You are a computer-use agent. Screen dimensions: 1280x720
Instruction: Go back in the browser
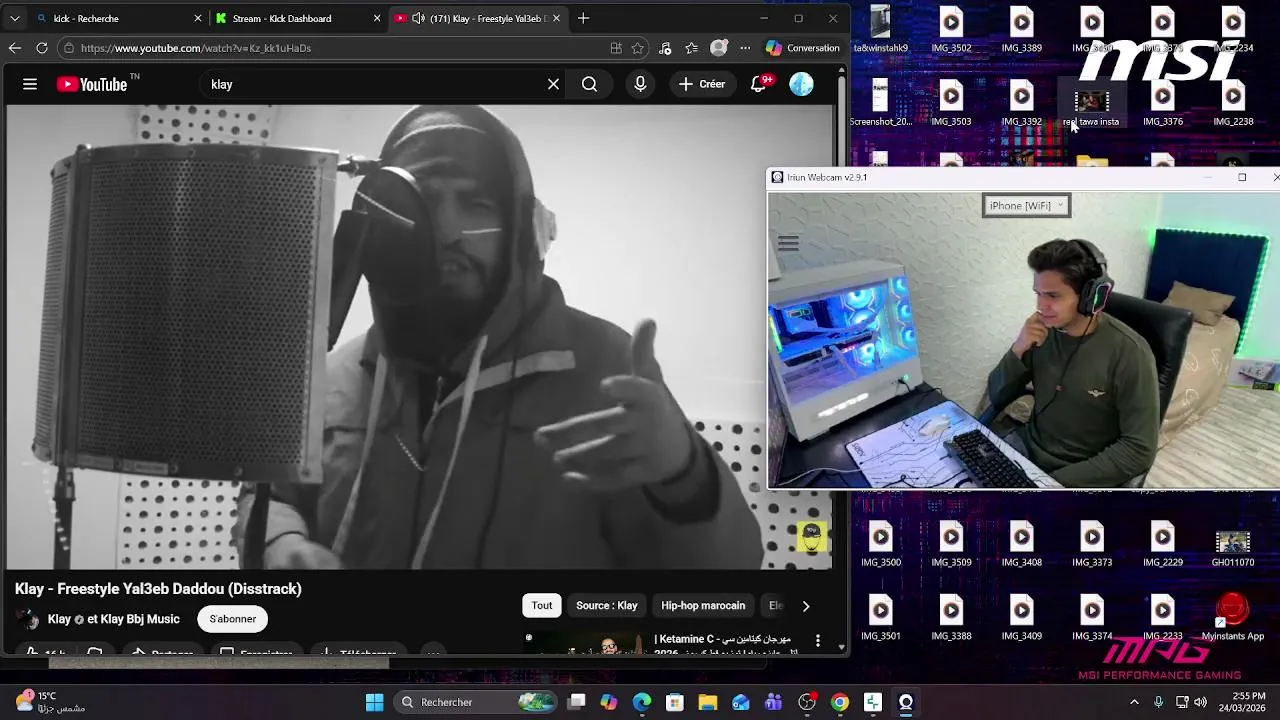14,48
